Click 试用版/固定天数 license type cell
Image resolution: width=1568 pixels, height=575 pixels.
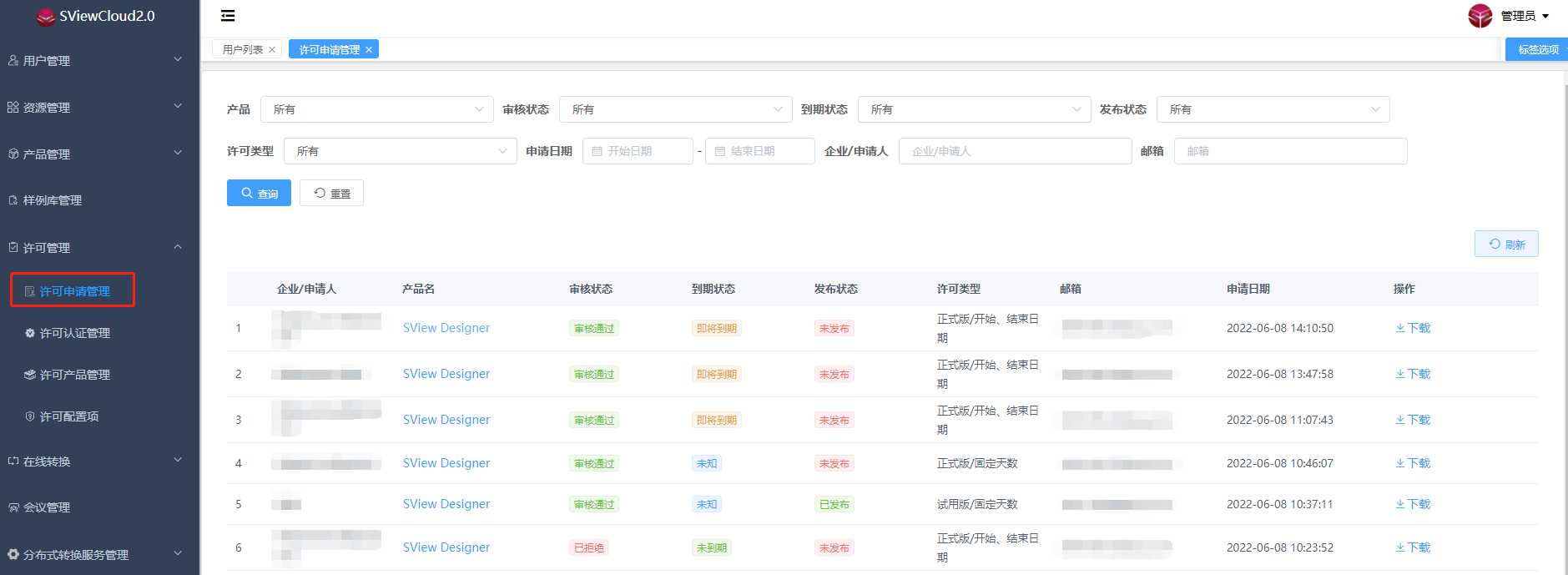(977, 504)
